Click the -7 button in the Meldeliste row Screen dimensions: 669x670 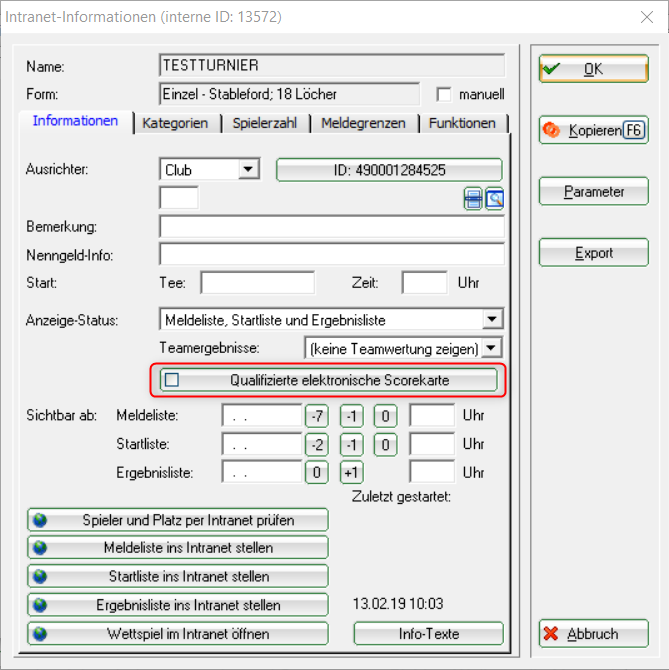click(317, 415)
